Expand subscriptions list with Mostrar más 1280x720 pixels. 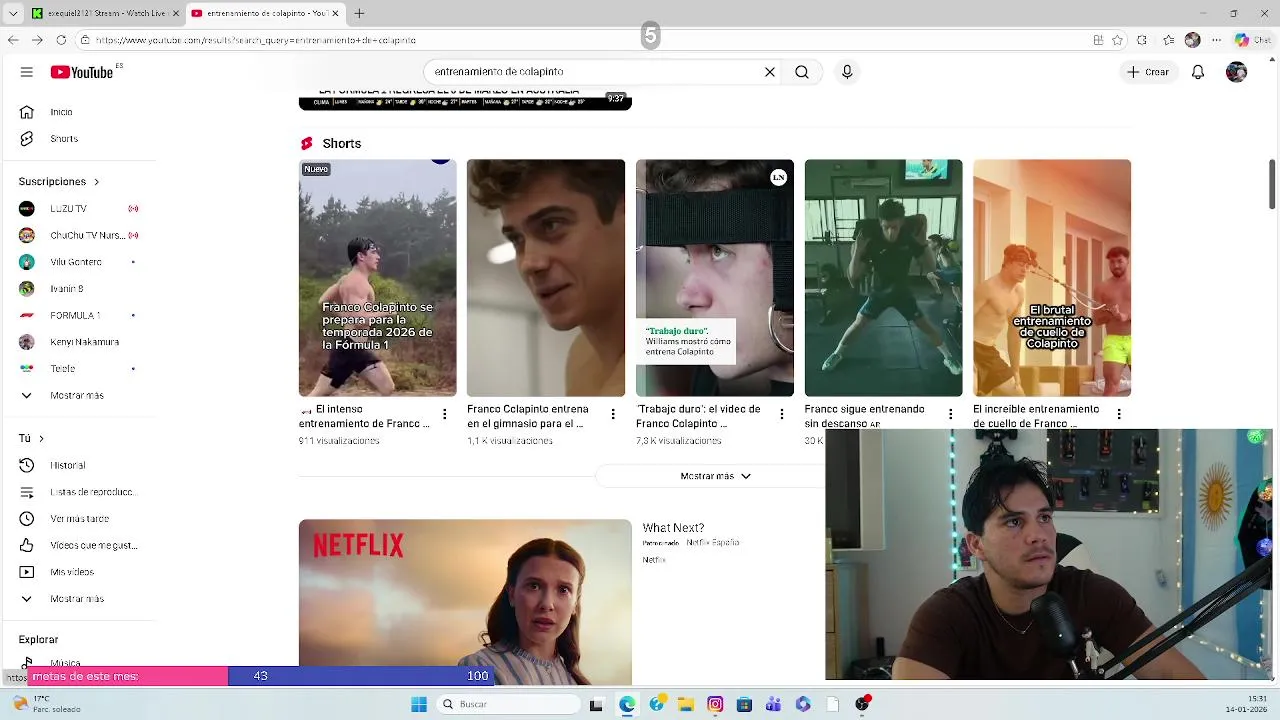point(79,396)
